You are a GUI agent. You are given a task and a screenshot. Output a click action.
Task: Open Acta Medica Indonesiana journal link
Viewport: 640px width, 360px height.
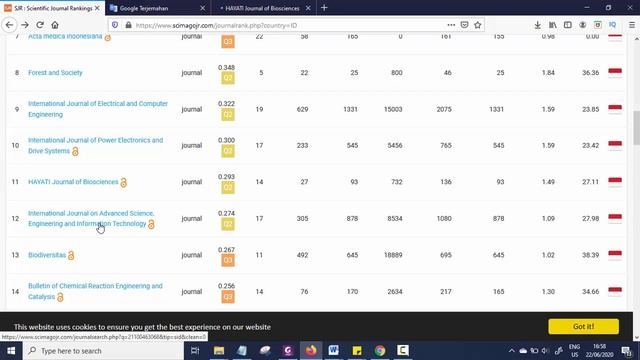point(65,36)
